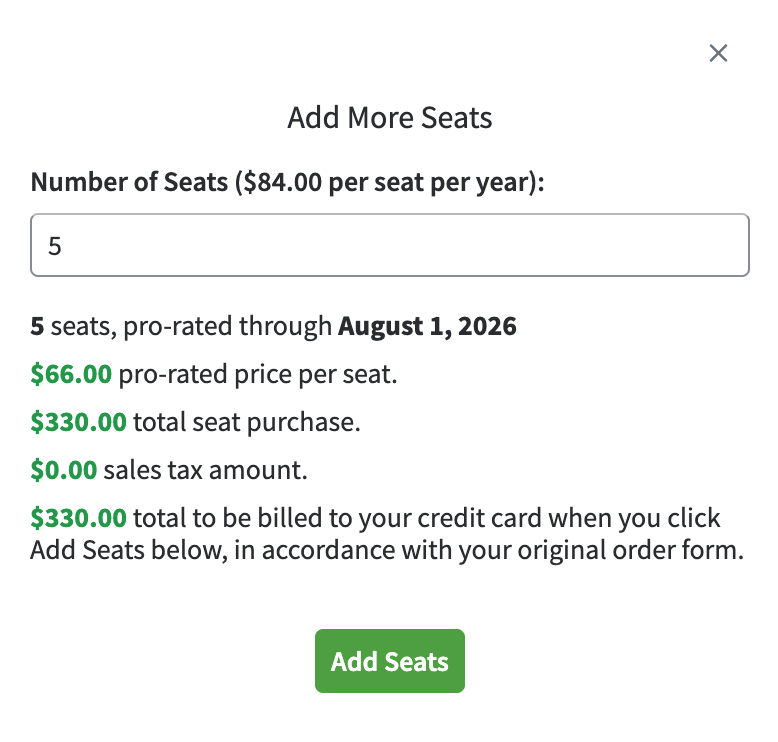Click the text 'sales tax amount'
Viewport: 778px width, 742px height.
click(203, 470)
